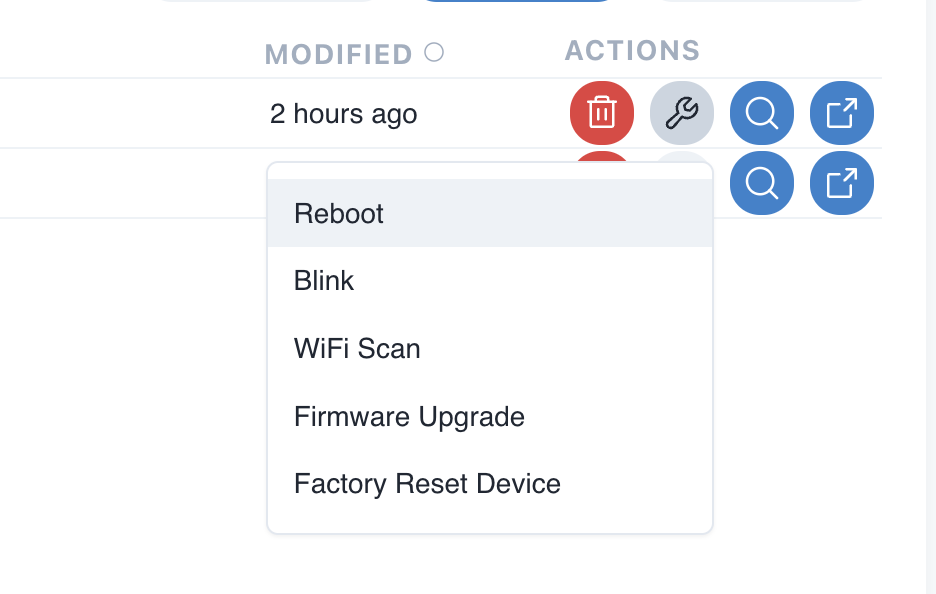This screenshot has height=594, width=936.
Task: Click the first row's magnifier icon
Action: coord(762,113)
